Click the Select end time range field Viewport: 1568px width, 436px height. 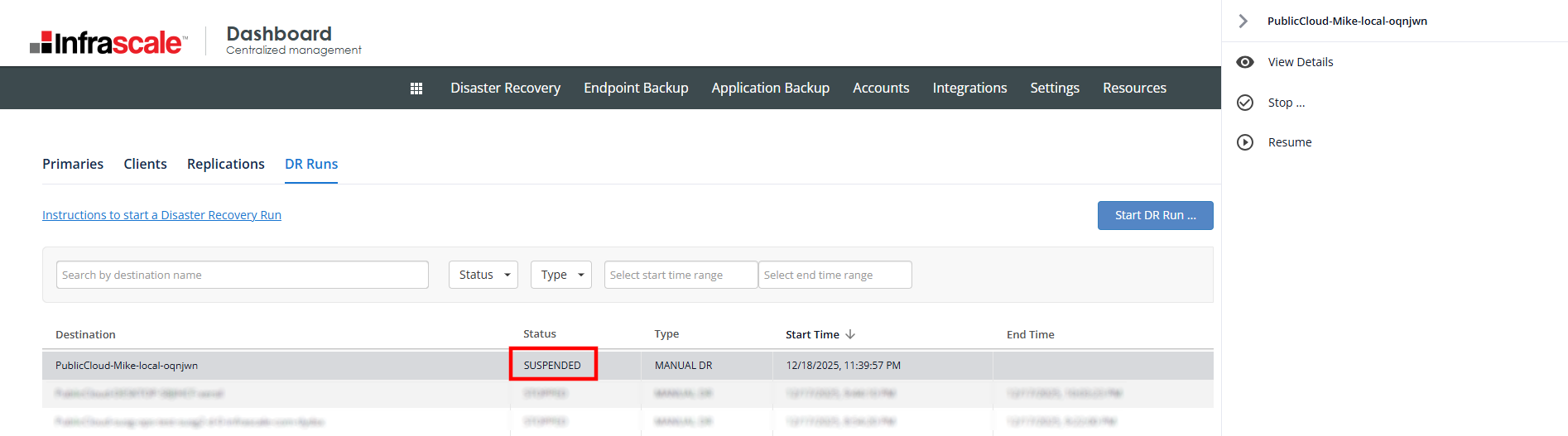(x=835, y=275)
